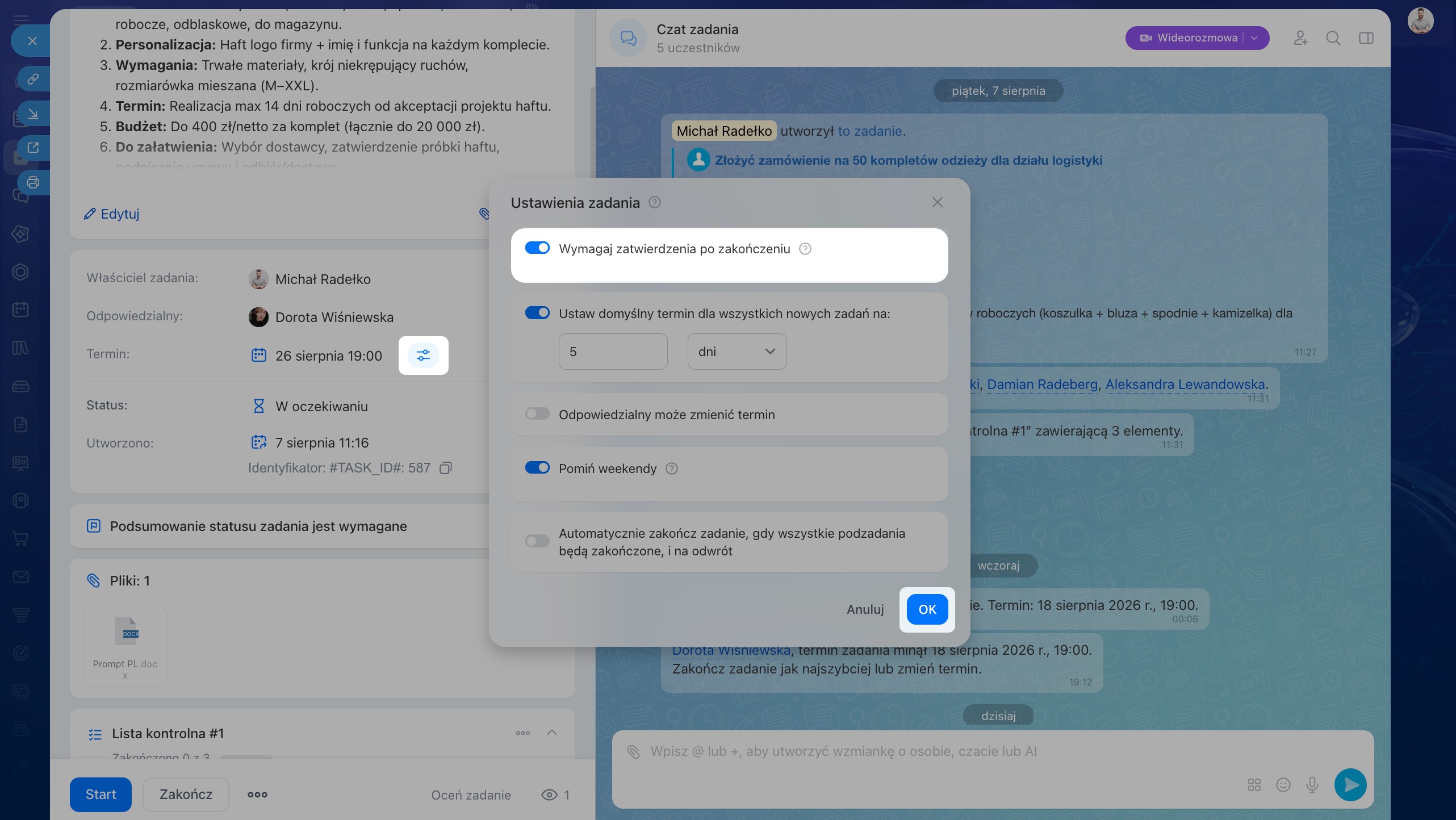Click the status W oczekiwaniu
The height and width of the screenshot is (820, 1456).
(x=321, y=407)
